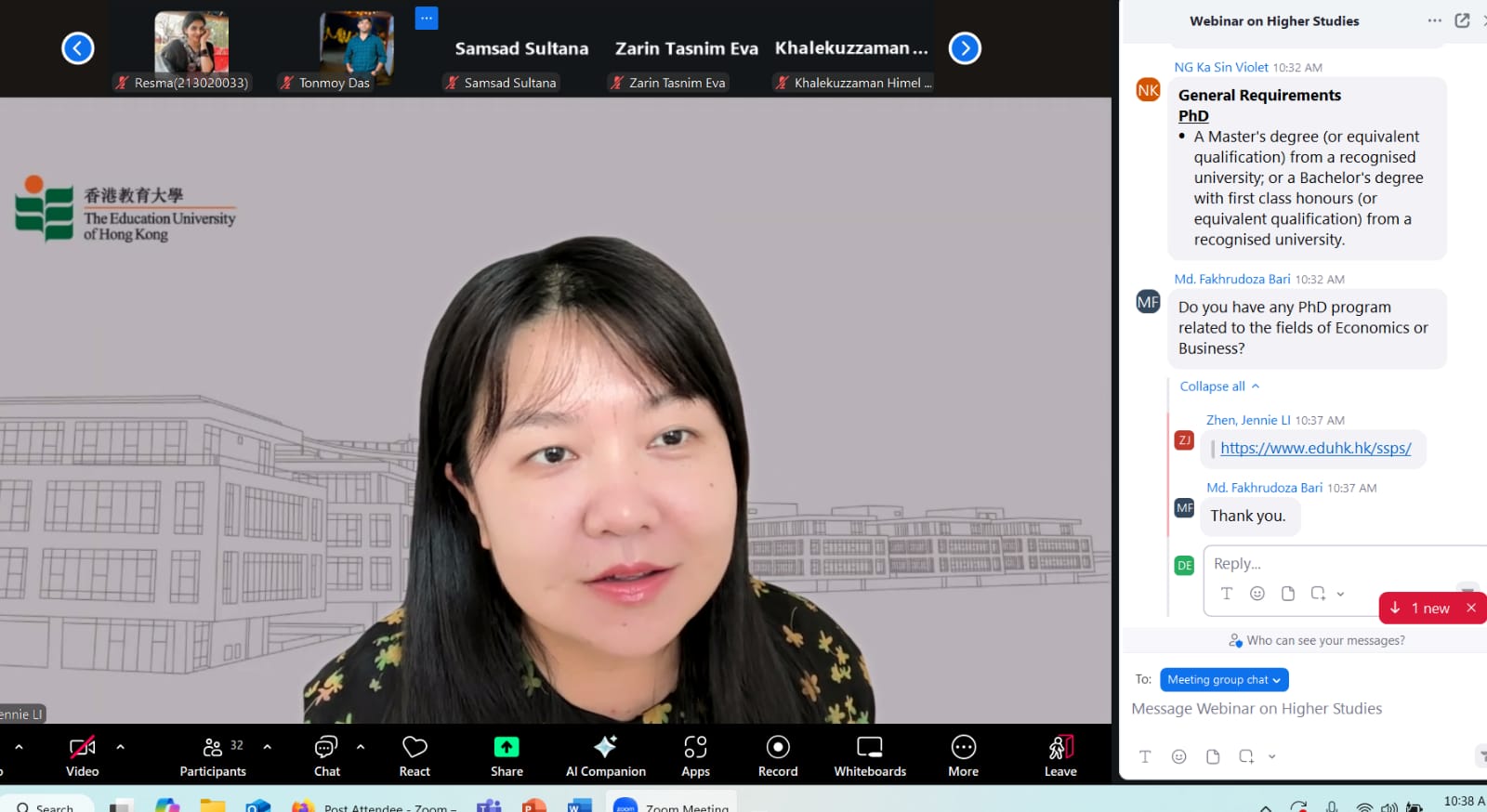Pop out the chat panel window

tap(1462, 20)
